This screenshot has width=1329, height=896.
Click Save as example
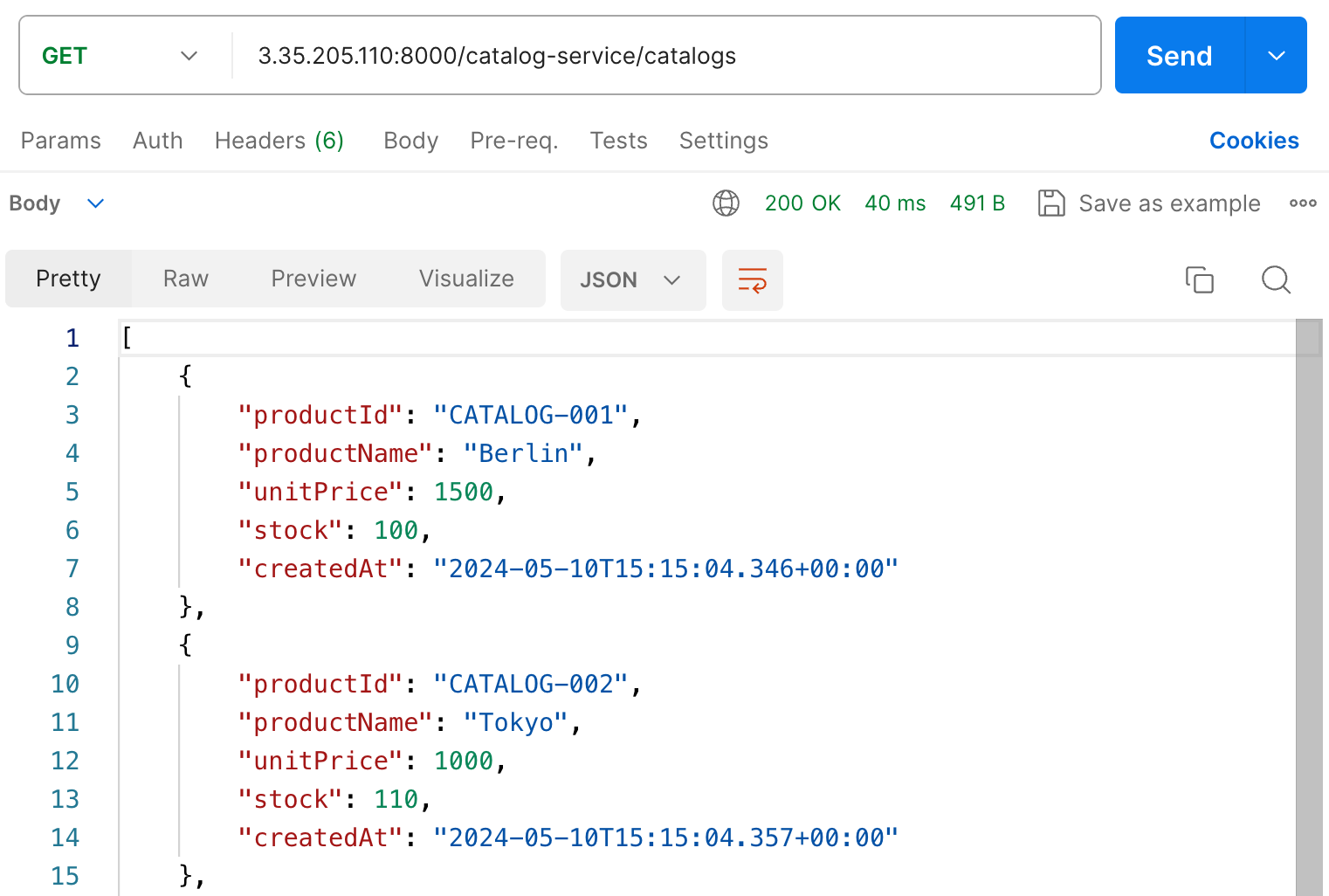(1169, 203)
